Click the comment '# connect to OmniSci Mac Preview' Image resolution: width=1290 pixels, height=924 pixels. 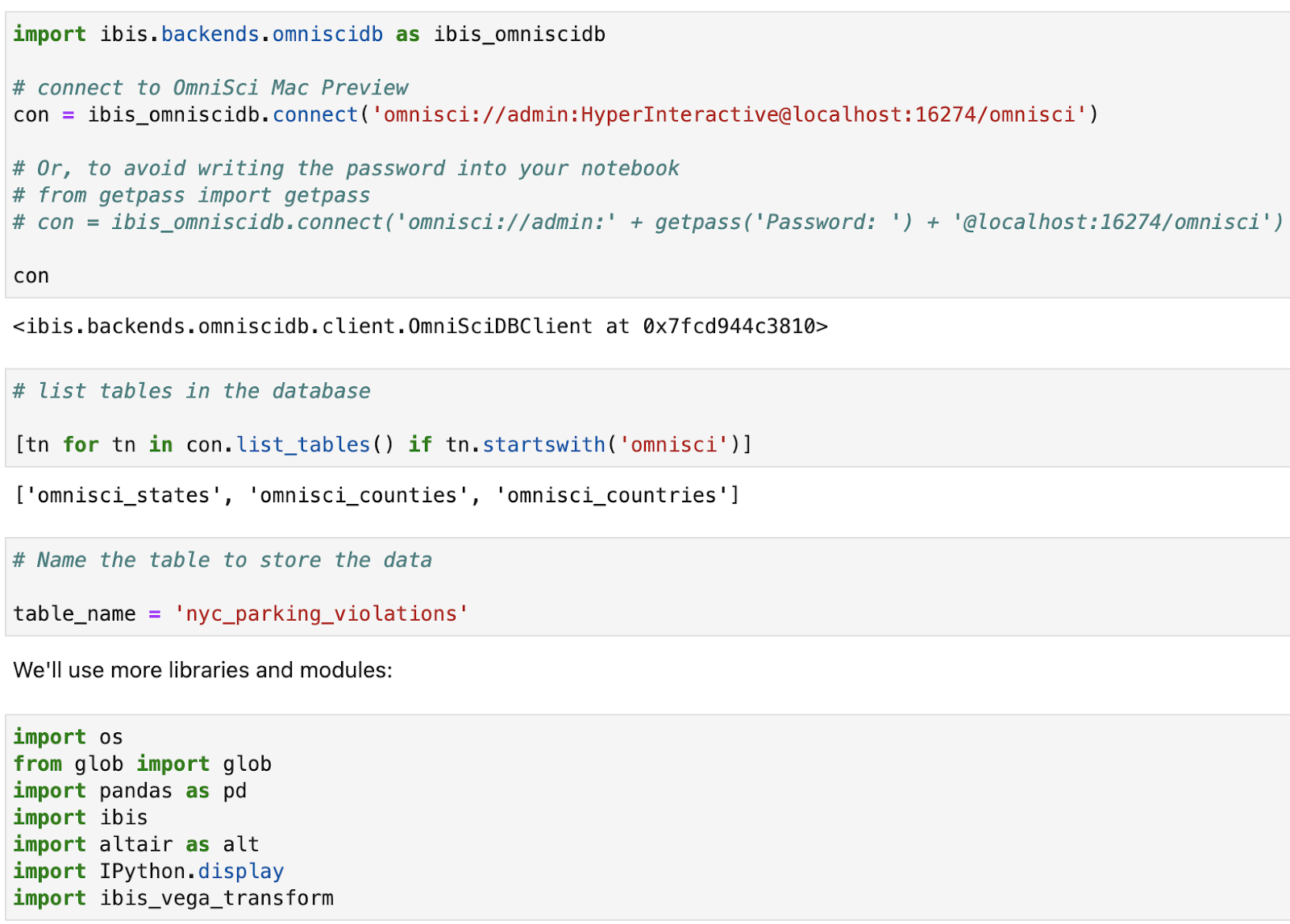coord(210,88)
